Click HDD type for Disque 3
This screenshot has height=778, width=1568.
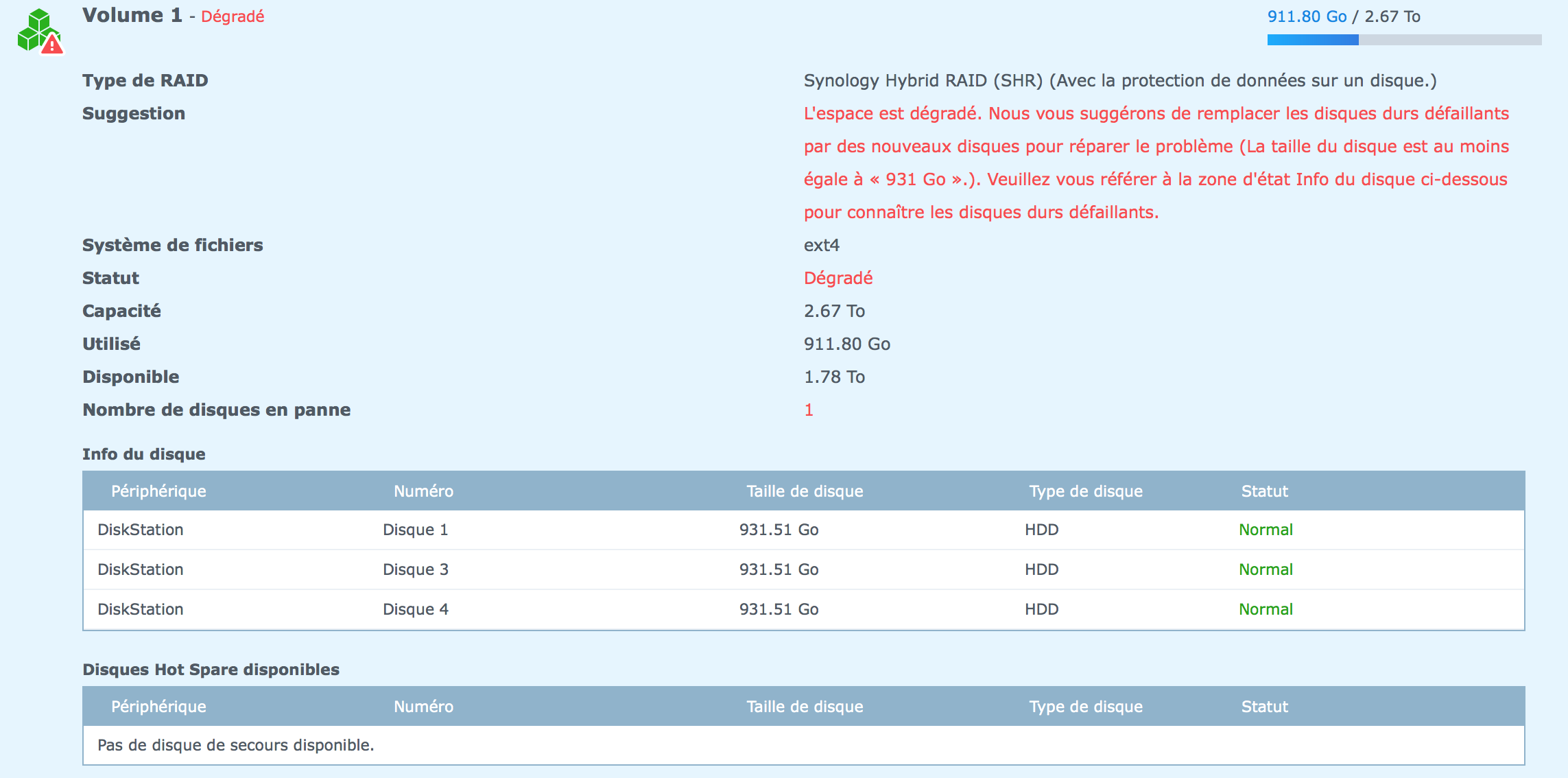(1042, 569)
